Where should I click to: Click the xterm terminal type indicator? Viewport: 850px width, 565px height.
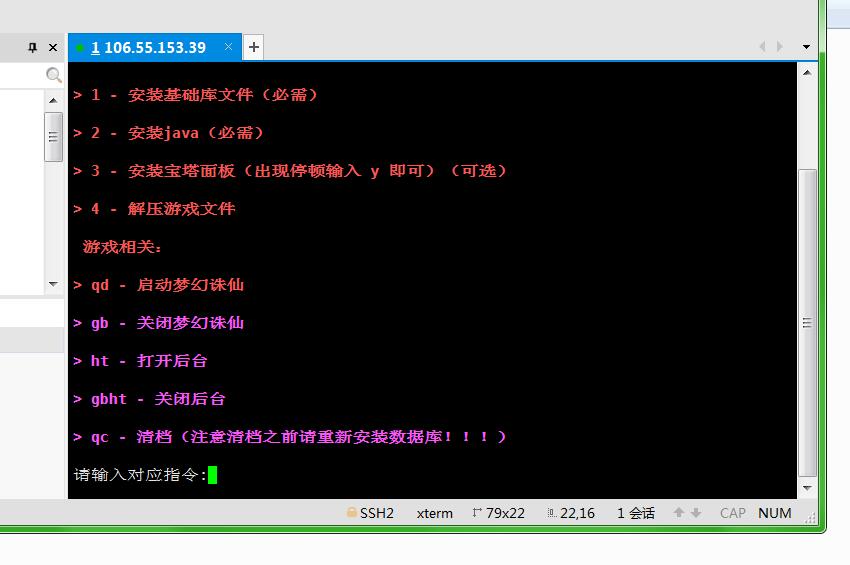coord(434,513)
